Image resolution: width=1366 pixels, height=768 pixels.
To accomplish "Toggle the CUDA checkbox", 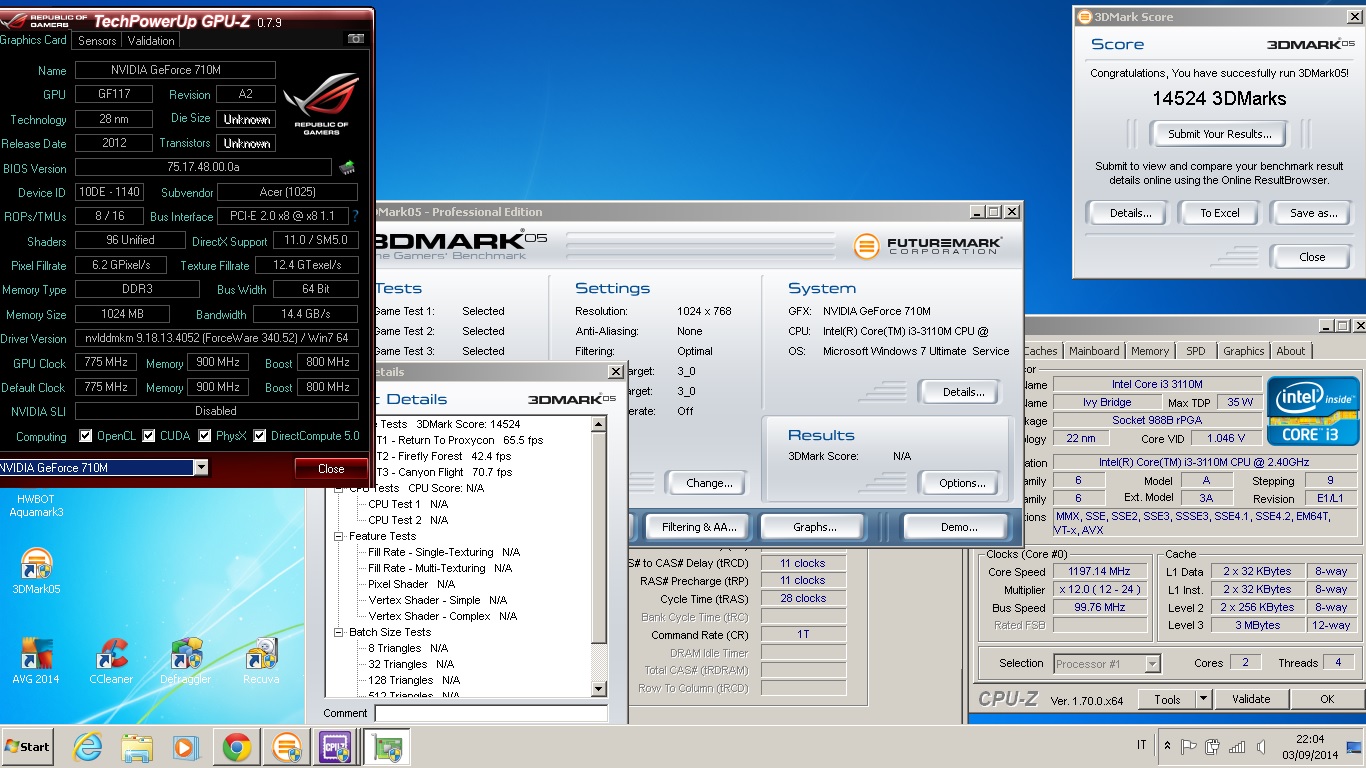I will pyautogui.click(x=149, y=436).
